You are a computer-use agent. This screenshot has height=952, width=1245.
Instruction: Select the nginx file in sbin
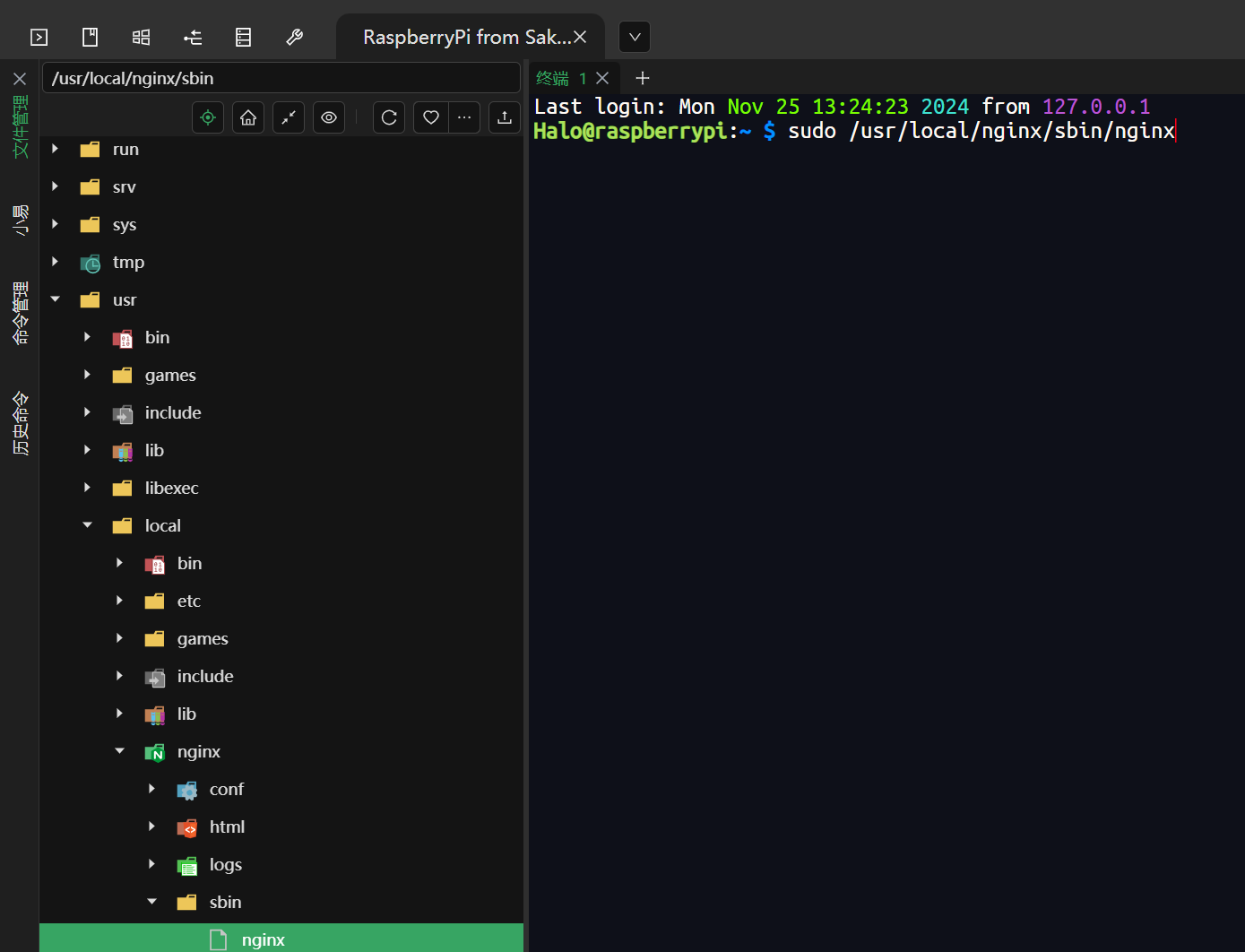tap(263, 939)
